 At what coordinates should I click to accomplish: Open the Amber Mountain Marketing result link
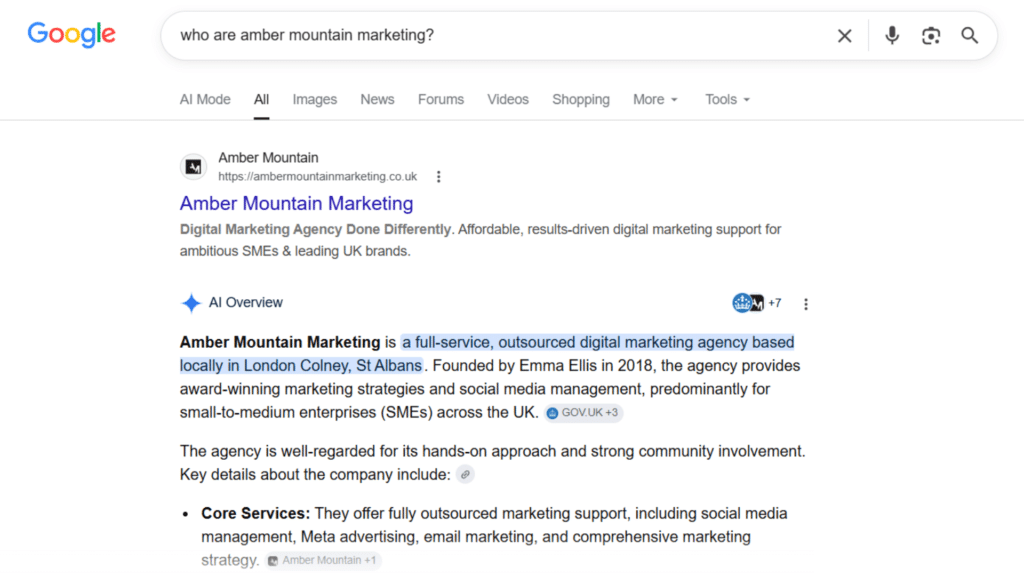click(x=296, y=204)
